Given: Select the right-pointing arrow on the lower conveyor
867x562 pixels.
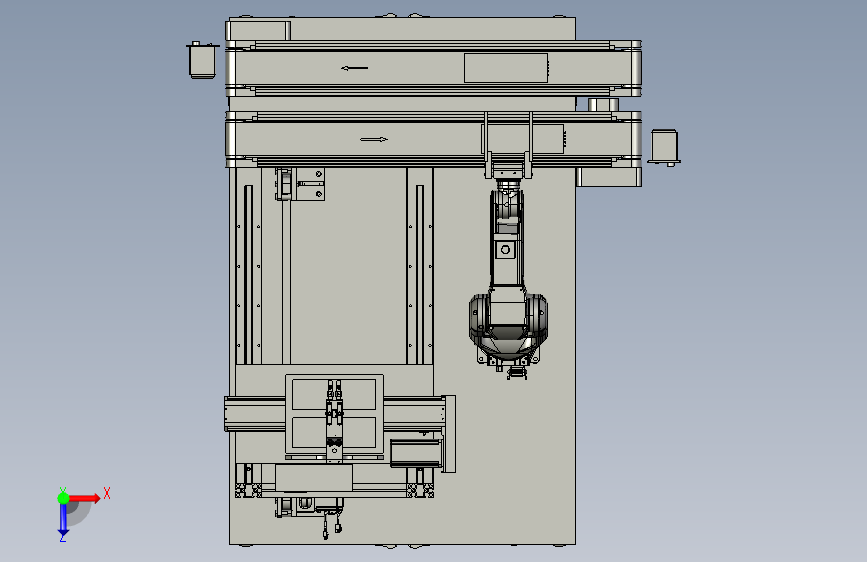Looking at the screenshot, I should [374, 139].
